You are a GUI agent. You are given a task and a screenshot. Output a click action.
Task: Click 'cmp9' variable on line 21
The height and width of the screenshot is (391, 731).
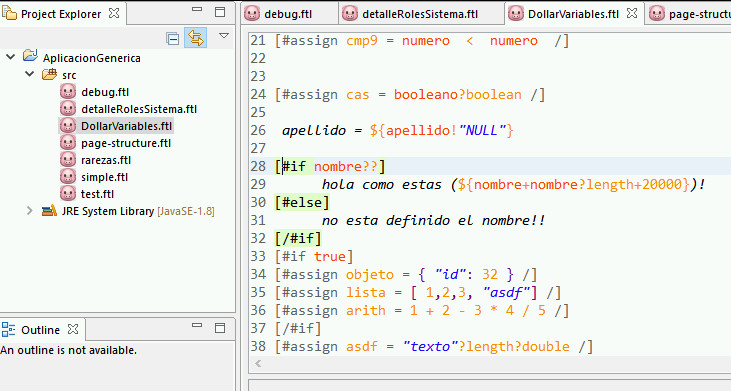(362, 41)
